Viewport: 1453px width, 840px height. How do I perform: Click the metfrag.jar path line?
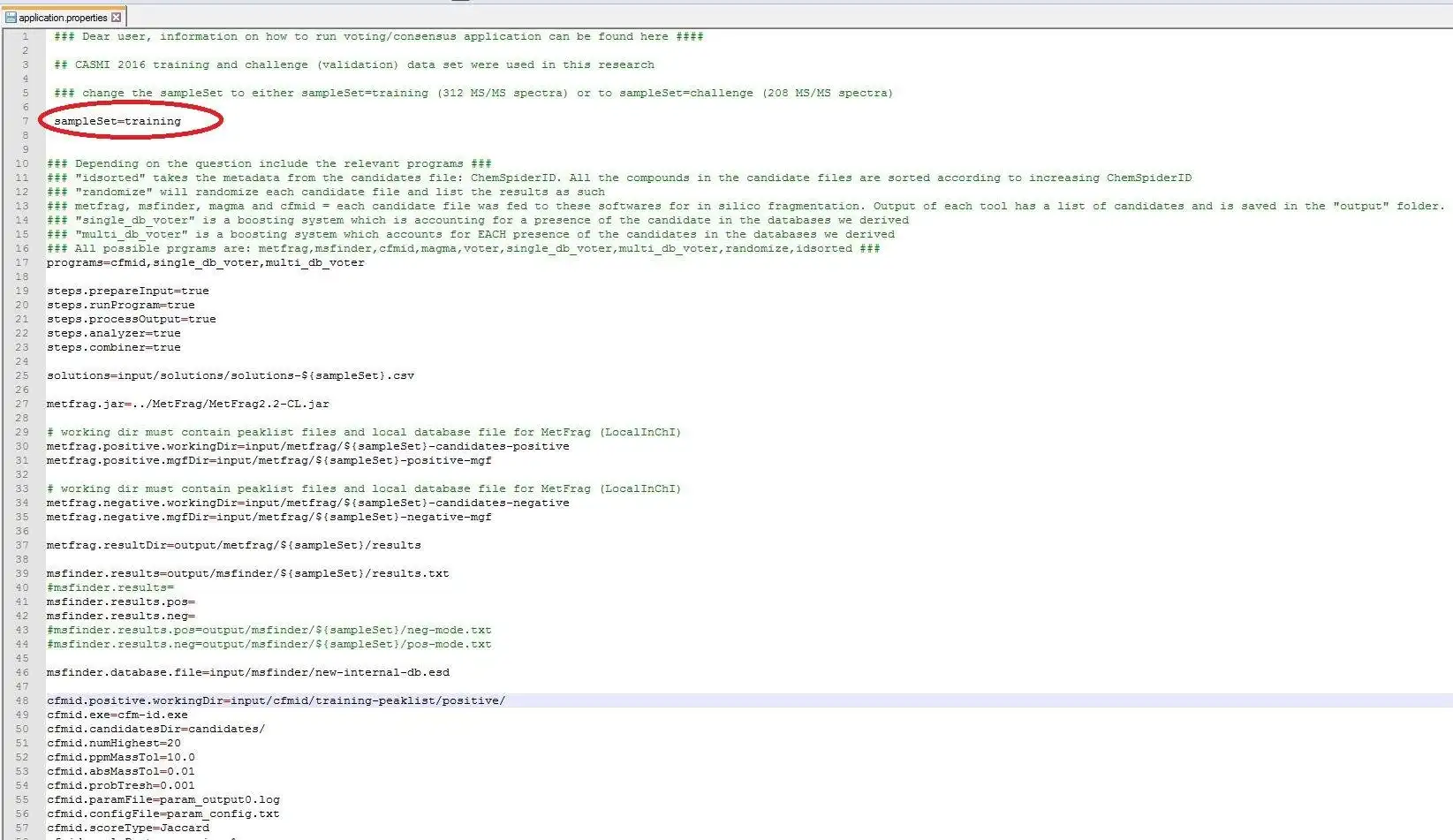click(188, 404)
